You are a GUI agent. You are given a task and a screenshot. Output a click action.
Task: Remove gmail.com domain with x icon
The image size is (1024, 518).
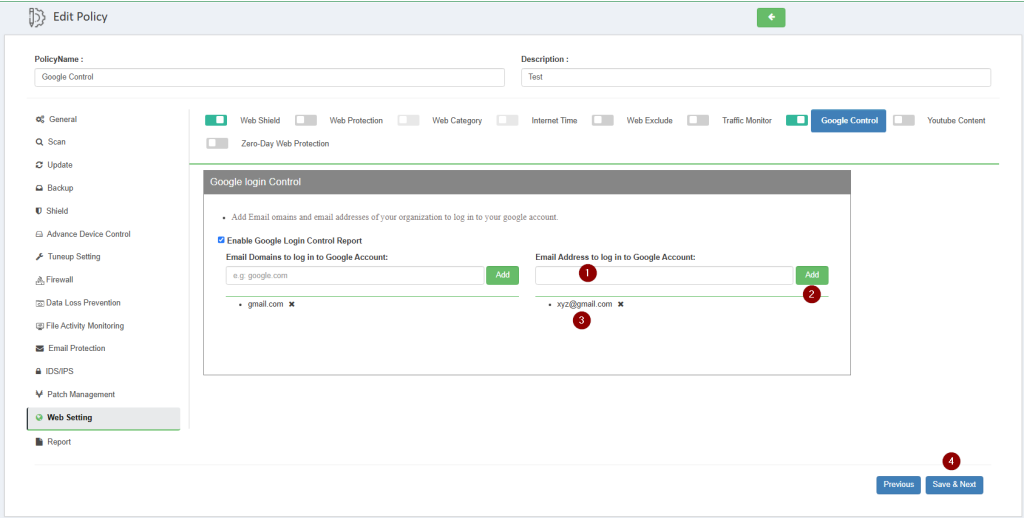click(x=292, y=304)
